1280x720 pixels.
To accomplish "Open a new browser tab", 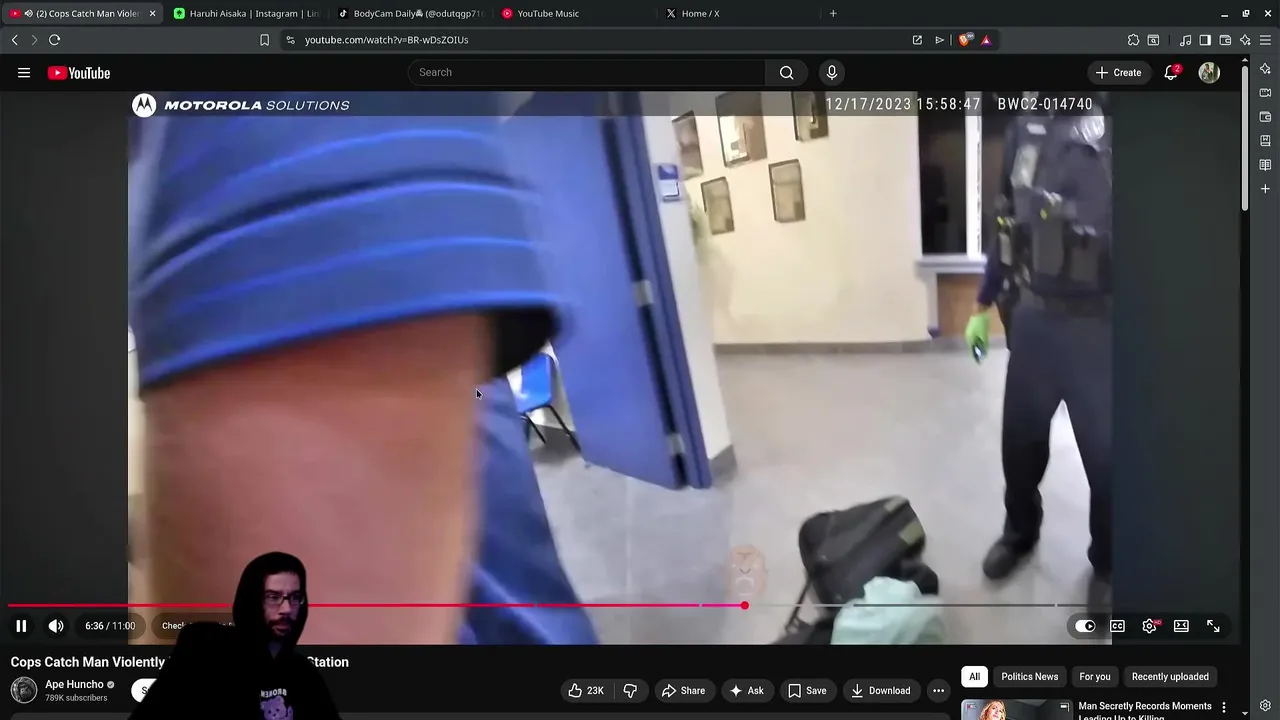I will 833,13.
